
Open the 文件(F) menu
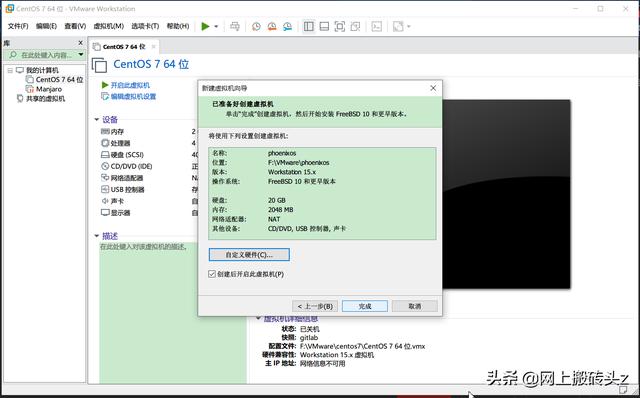click(x=18, y=26)
